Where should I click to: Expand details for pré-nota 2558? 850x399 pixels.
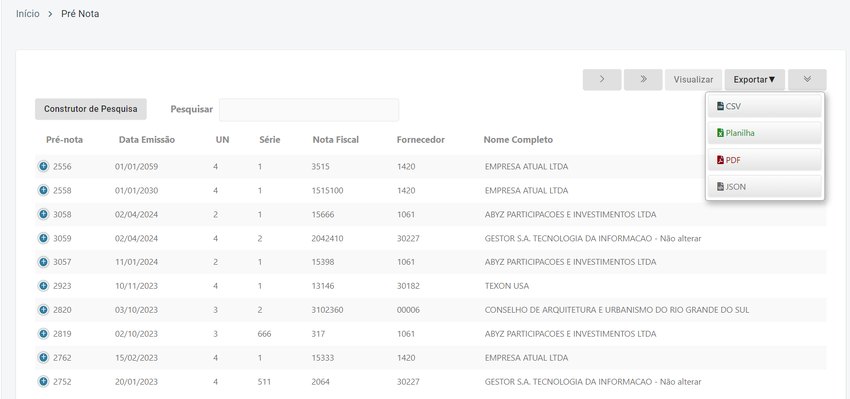(43, 190)
